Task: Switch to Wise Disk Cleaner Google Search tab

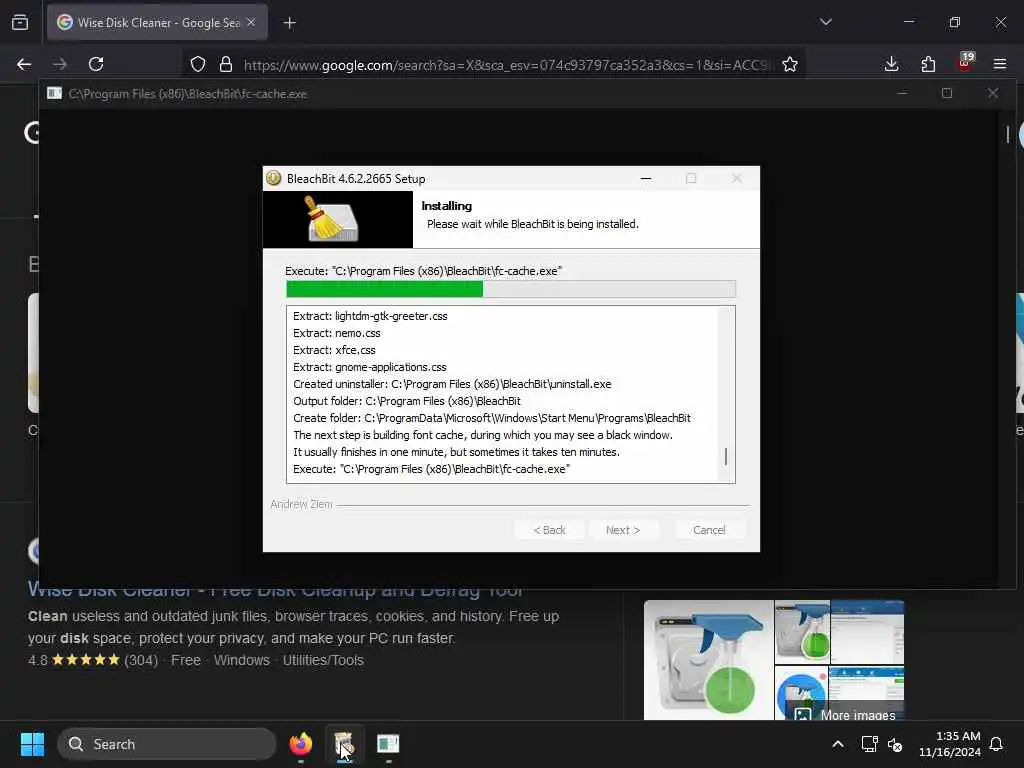Action: [157, 22]
